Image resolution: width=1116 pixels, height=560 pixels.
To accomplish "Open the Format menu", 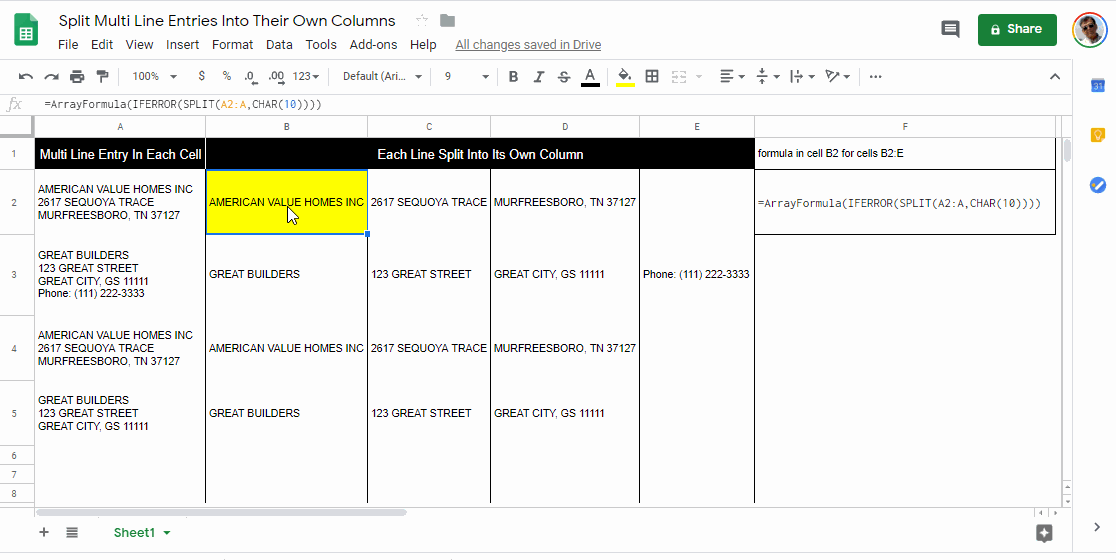I will (x=233, y=44).
